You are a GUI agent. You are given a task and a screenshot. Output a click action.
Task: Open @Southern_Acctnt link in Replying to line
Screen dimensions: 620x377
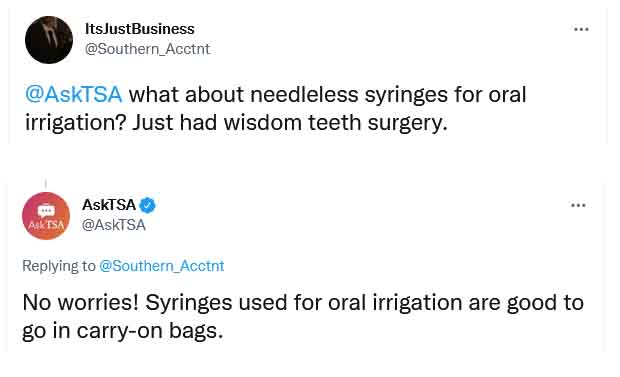(161, 266)
